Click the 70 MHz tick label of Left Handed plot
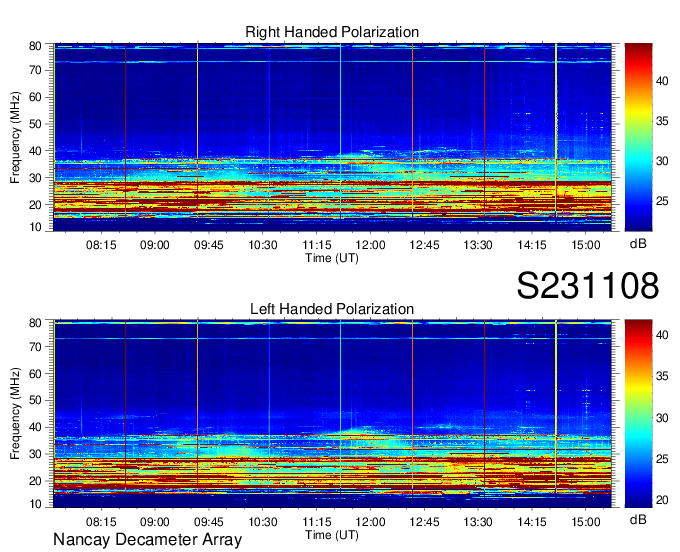The width and height of the screenshot is (680, 552). 35,346
